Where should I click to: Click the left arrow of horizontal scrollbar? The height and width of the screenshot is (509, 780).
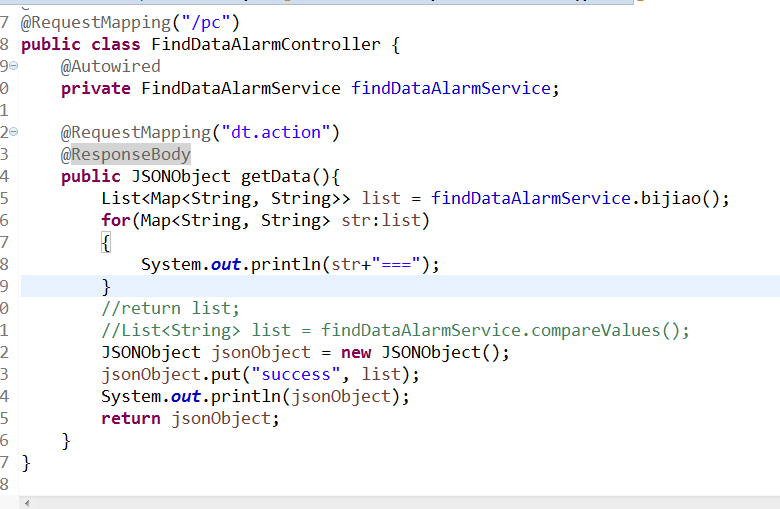click(27, 503)
